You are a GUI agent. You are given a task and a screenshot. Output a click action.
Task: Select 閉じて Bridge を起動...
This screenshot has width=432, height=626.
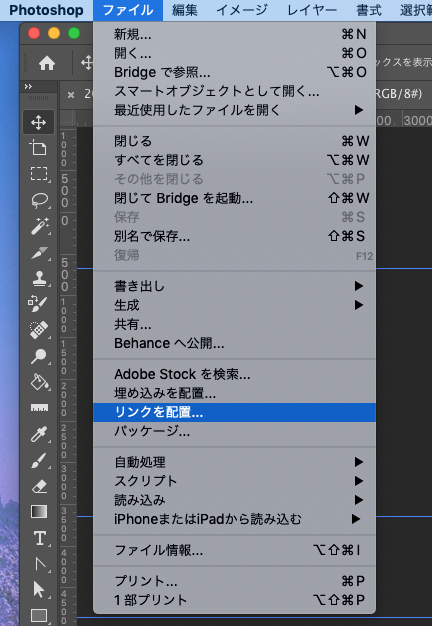[234, 198]
